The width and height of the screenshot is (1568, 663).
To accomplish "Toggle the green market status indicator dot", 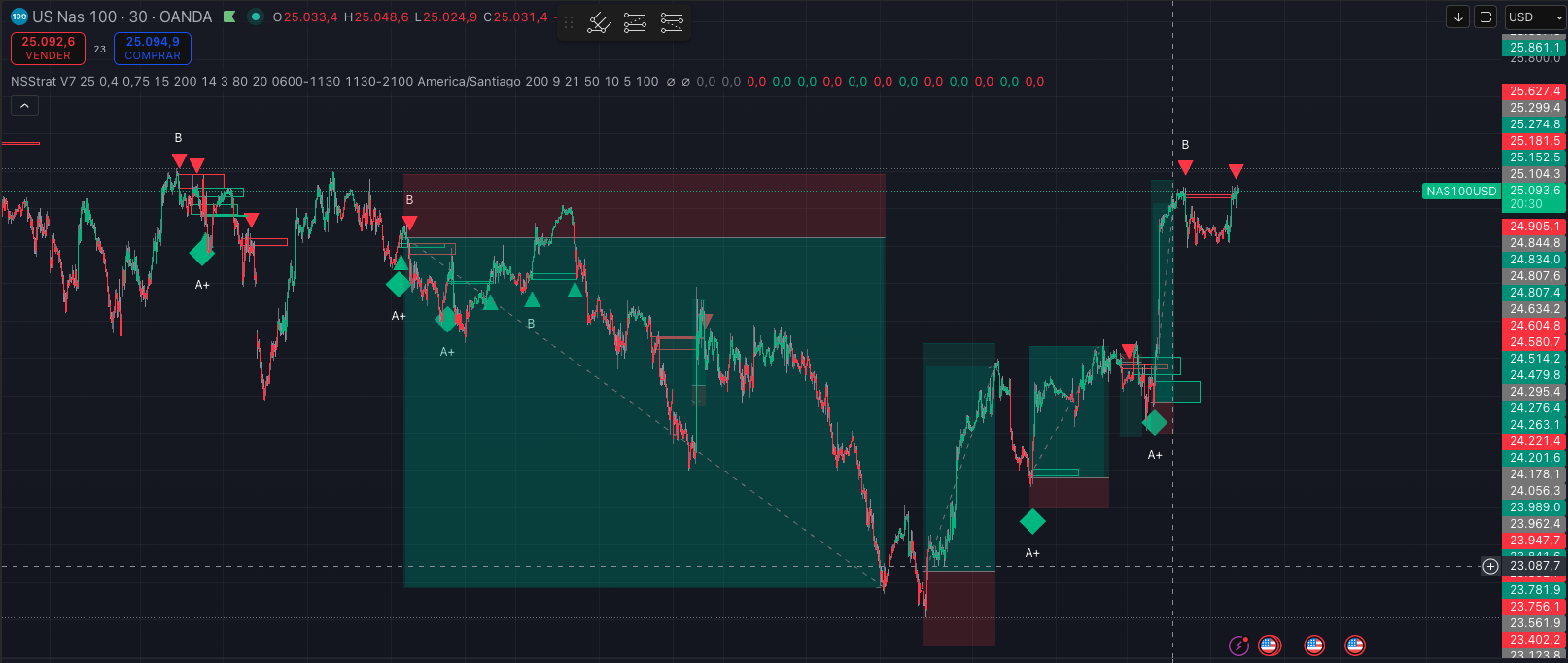I will point(255,17).
